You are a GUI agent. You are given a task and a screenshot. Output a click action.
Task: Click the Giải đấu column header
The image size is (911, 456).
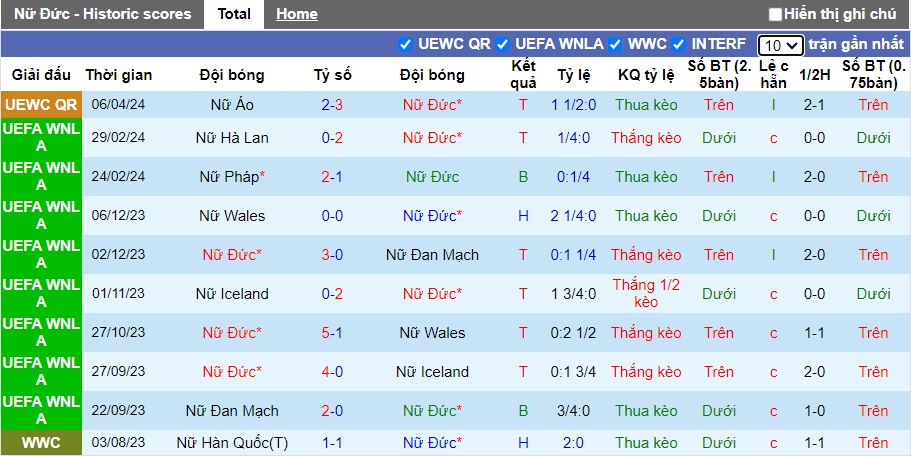click(41, 75)
